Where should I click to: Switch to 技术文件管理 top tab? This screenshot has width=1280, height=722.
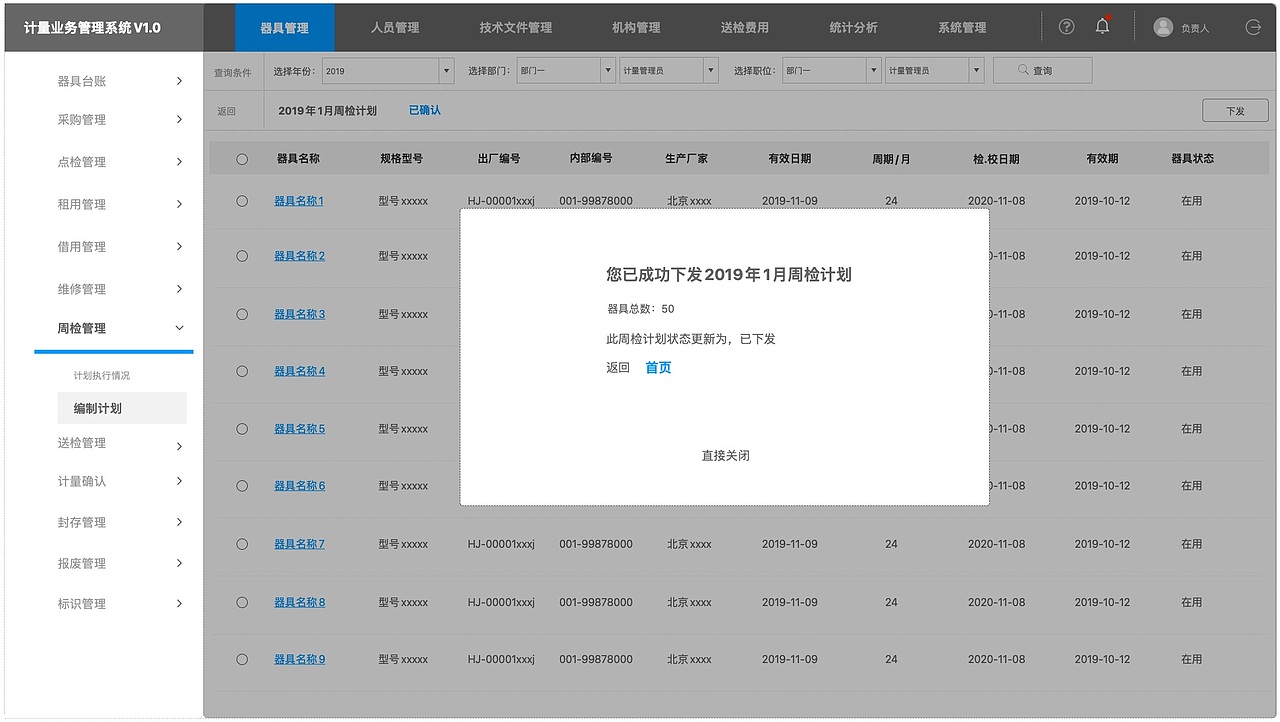pos(516,28)
